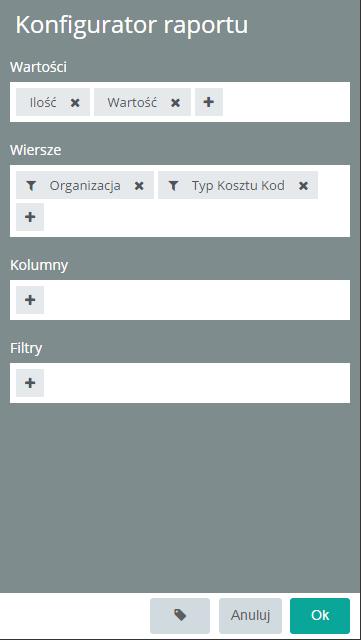Remove the Wartość value chip
This screenshot has height=640, width=361.
175,102
